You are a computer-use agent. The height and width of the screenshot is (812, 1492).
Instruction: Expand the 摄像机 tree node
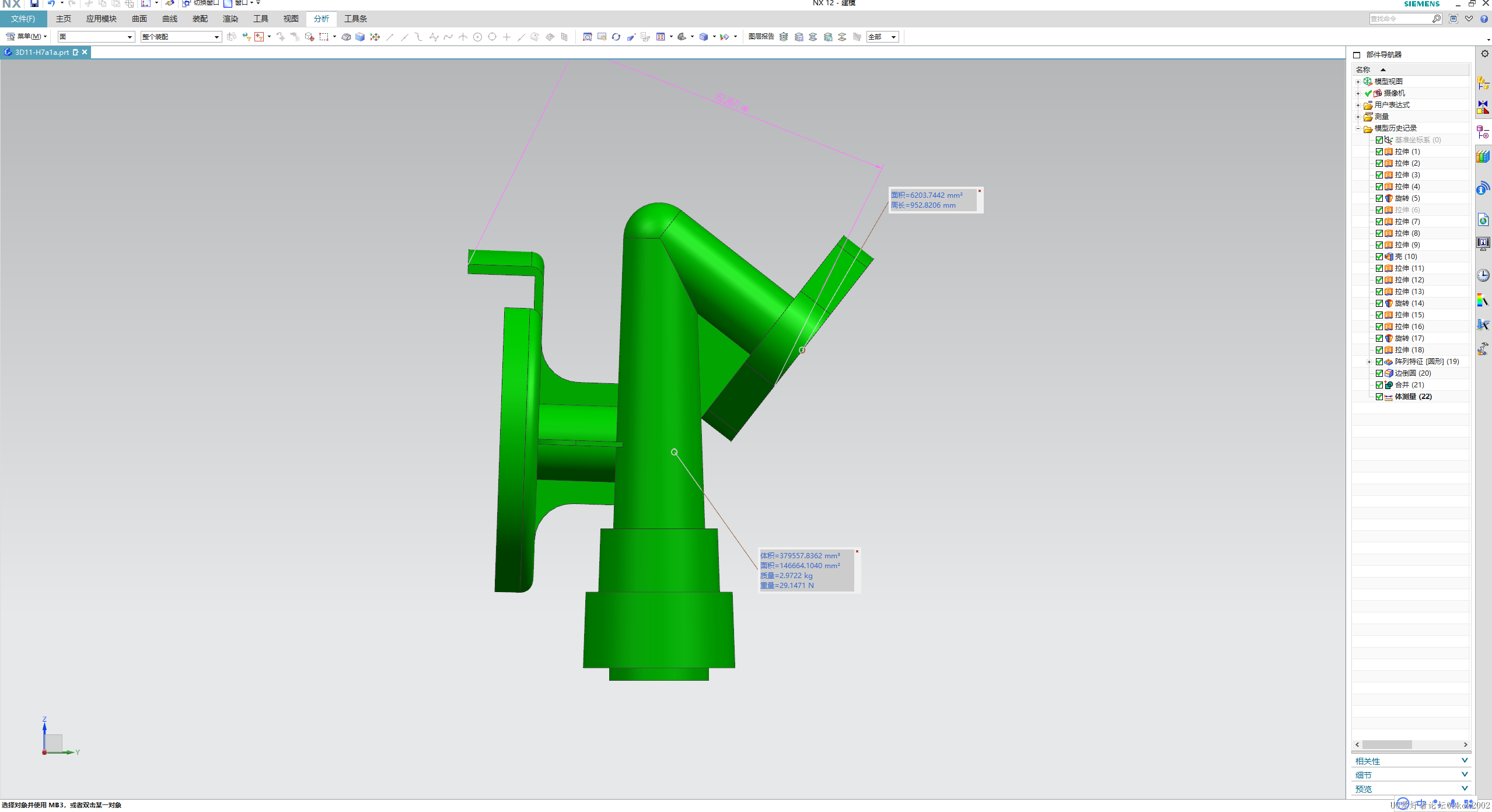(x=1358, y=93)
